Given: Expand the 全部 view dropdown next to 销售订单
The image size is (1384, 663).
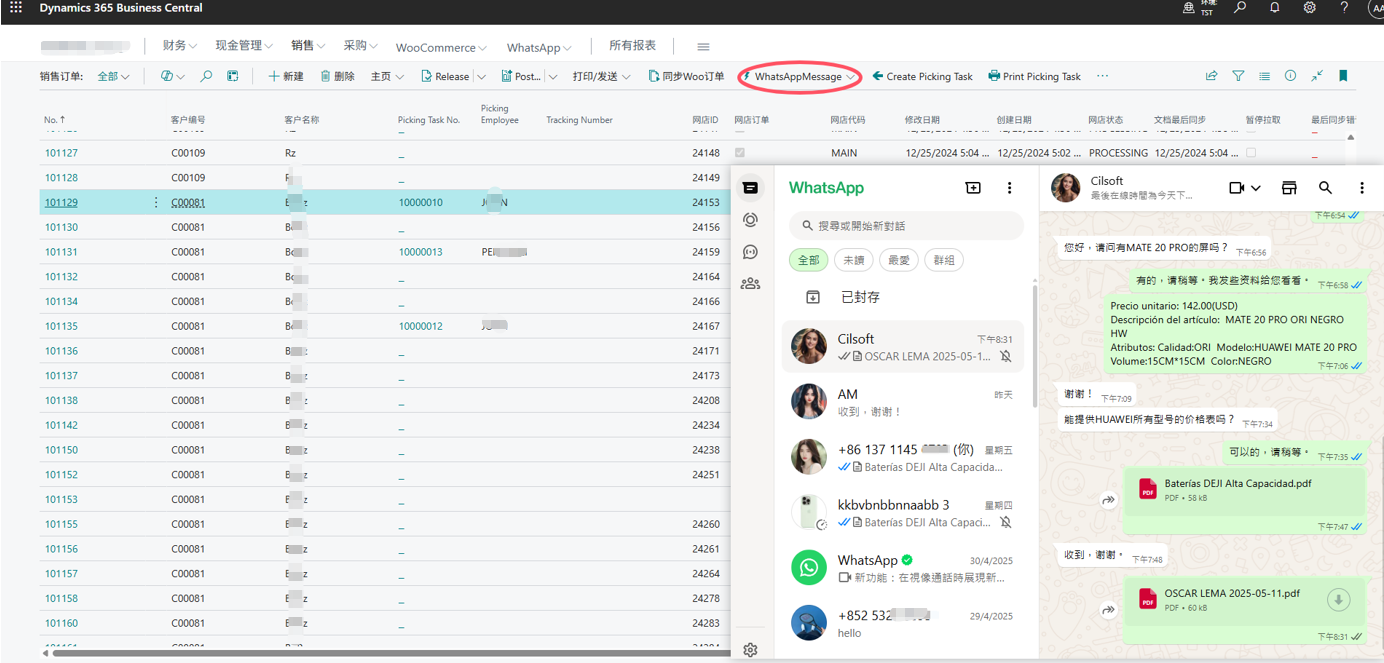Looking at the screenshot, I should click(x=114, y=76).
